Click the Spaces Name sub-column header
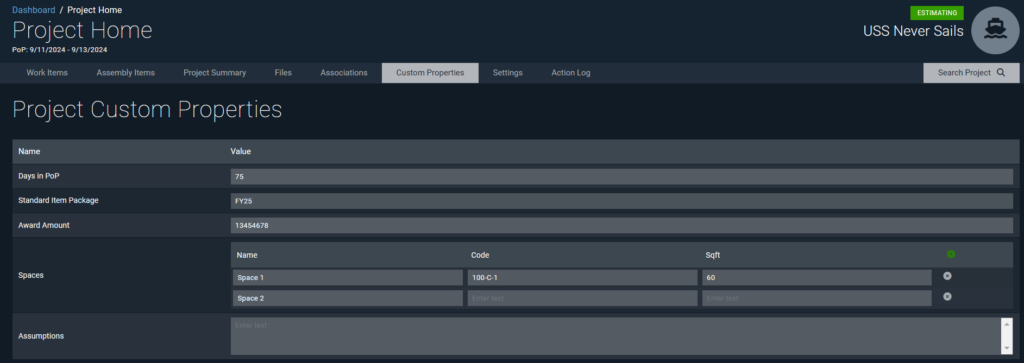 tap(247, 255)
